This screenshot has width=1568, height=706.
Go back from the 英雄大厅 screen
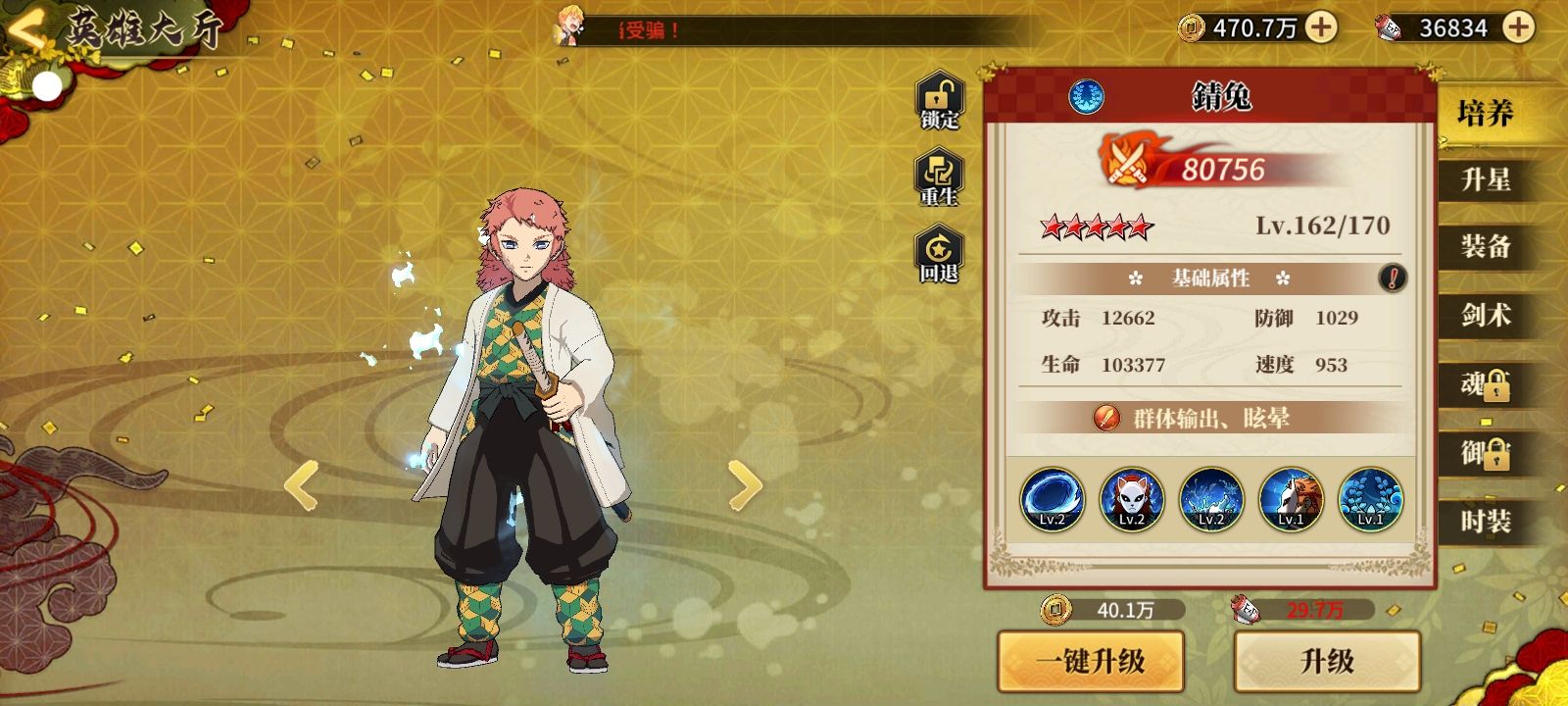pyautogui.click(x=26, y=28)
